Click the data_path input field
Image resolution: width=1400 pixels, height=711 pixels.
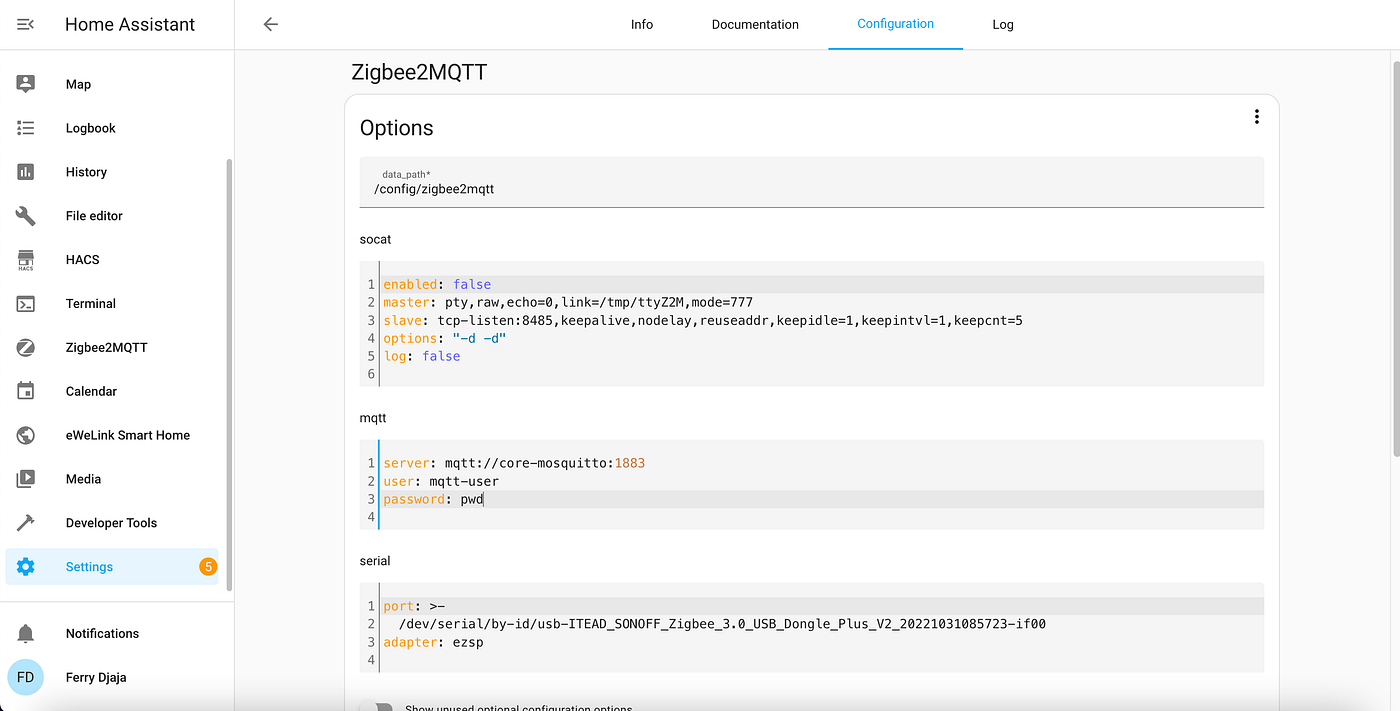point(811,182)
